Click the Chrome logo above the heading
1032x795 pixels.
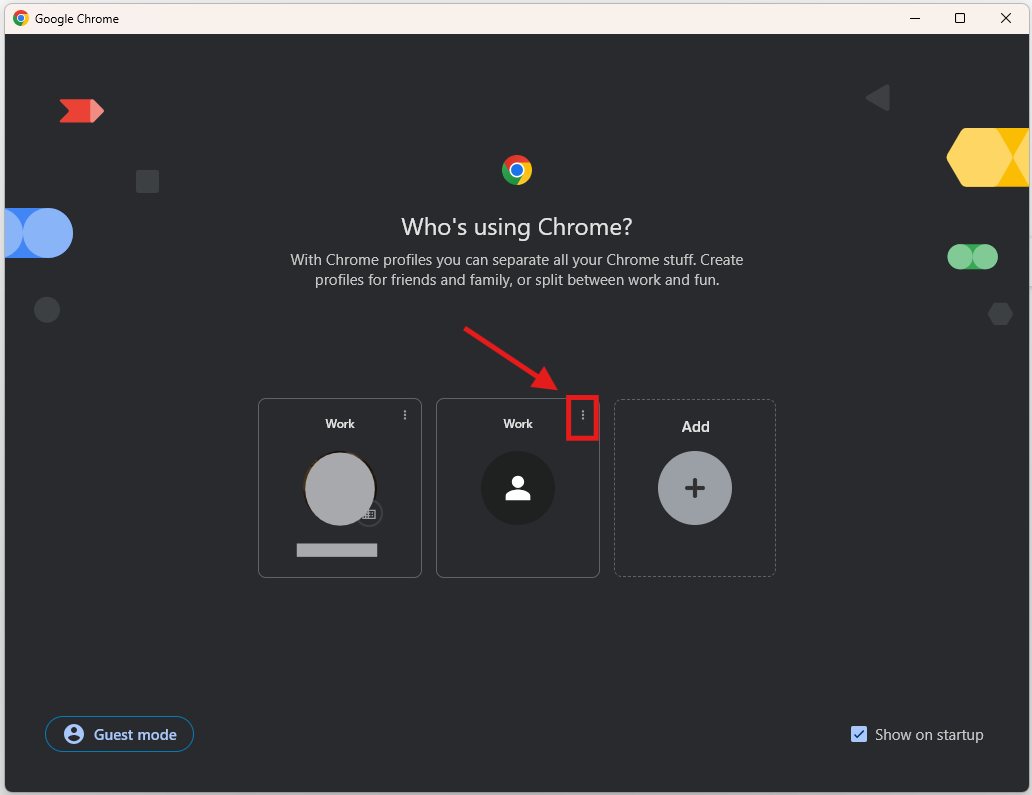click(517, 170)
